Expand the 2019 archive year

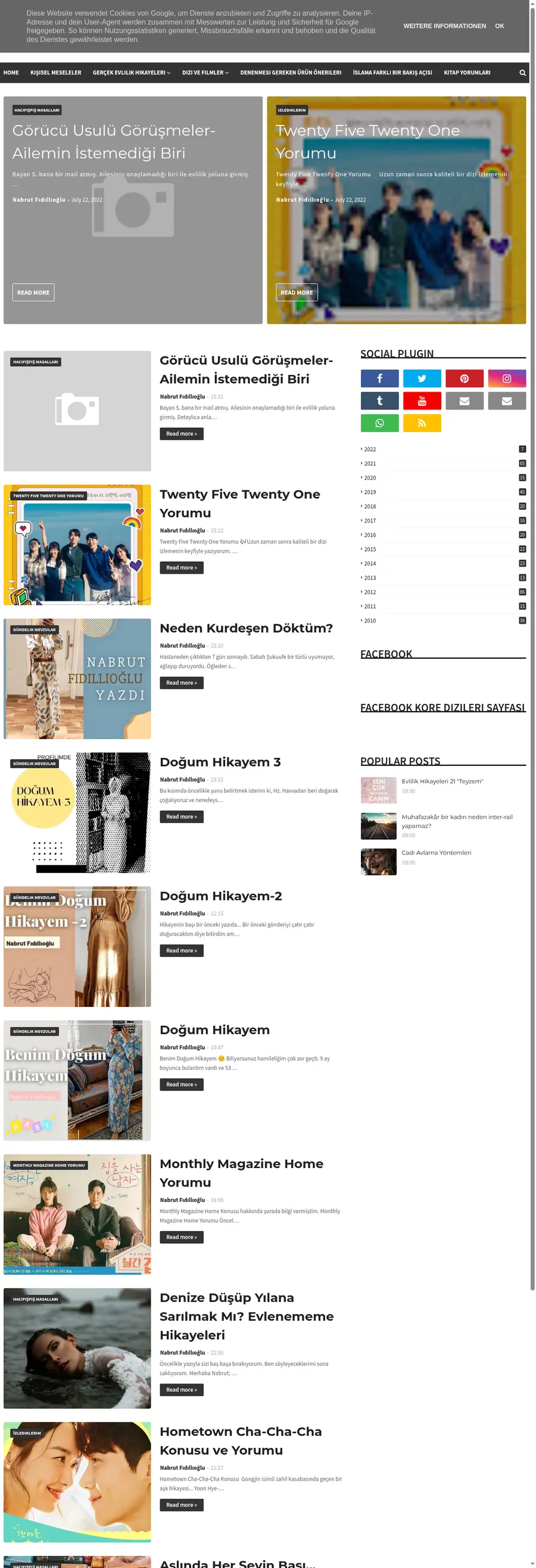(x=370, y=493)
